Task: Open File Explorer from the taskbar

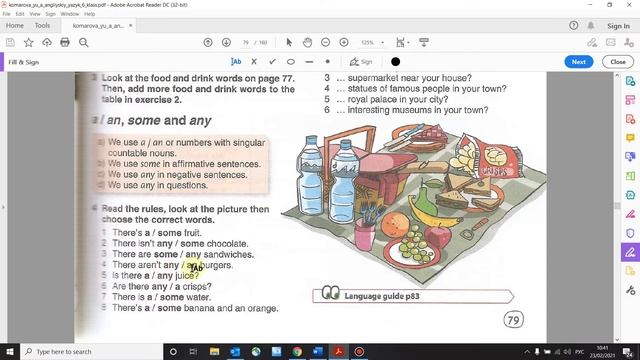Action: (214, 351)
